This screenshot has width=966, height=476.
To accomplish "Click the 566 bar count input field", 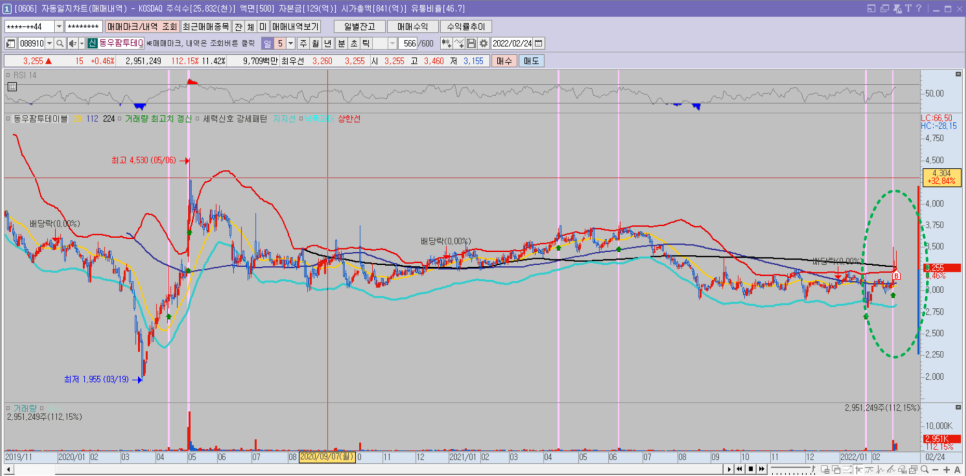I will (x=408, y=44).
